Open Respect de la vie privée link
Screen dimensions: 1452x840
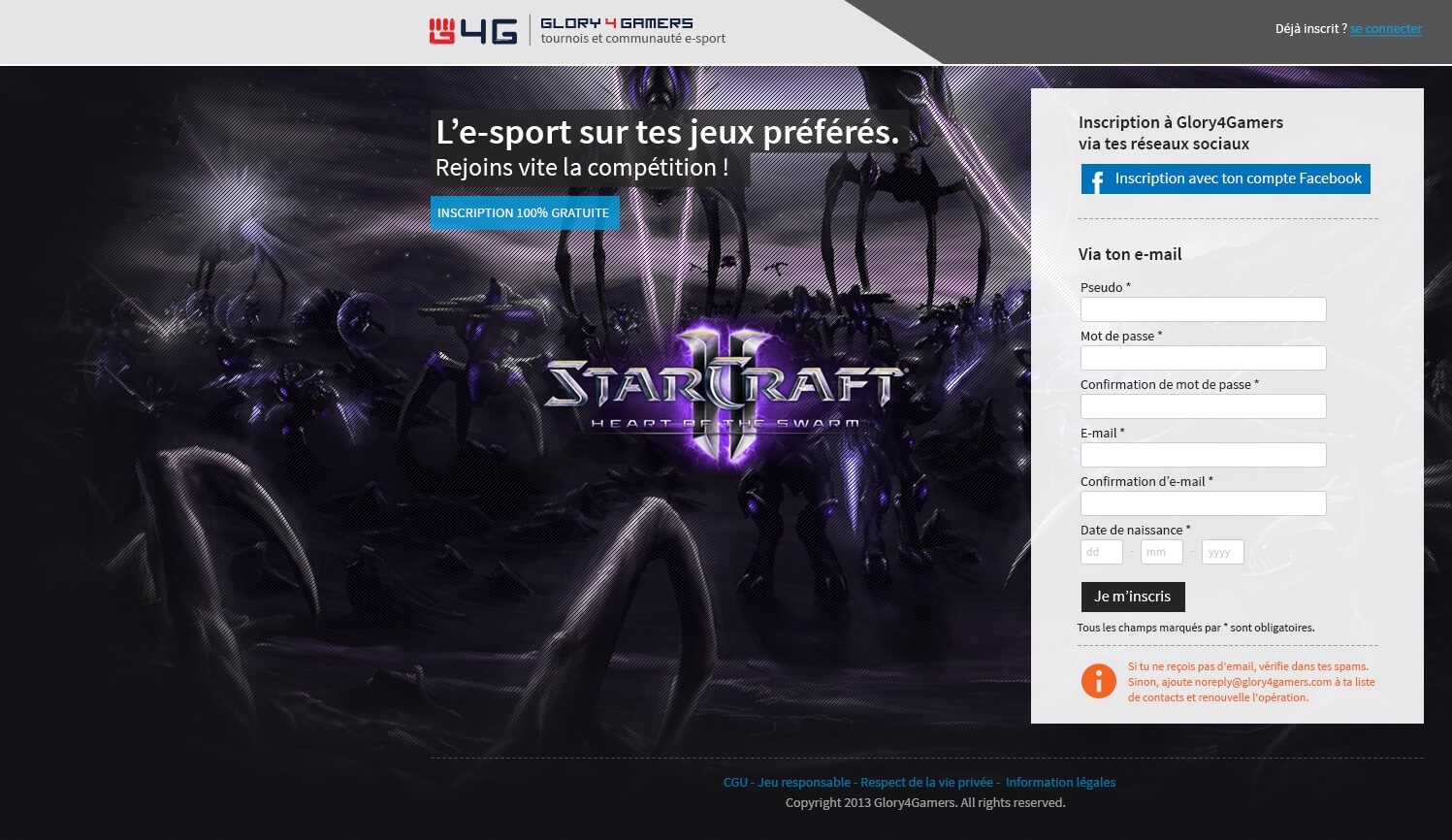coord(926,782)
